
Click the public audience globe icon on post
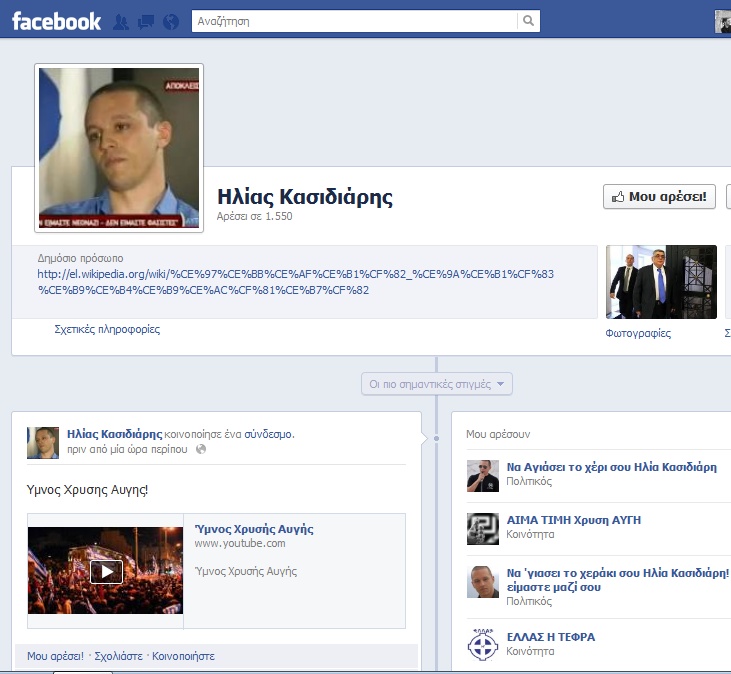click(x=201, y=450)
